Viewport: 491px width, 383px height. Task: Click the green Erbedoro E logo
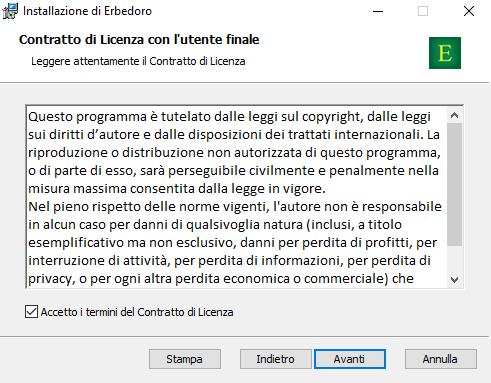[445, 53]
